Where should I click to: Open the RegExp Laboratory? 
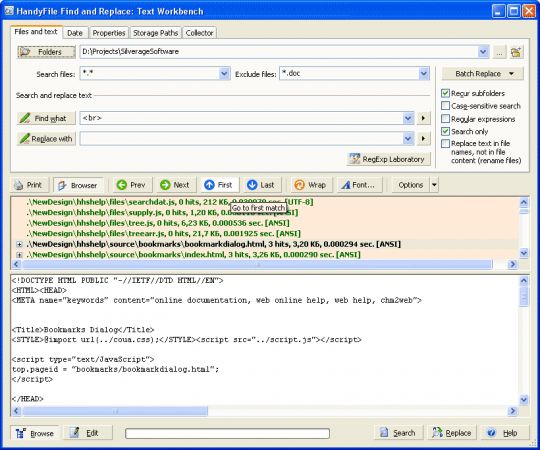pyautogui.click(x=388, y=159)
